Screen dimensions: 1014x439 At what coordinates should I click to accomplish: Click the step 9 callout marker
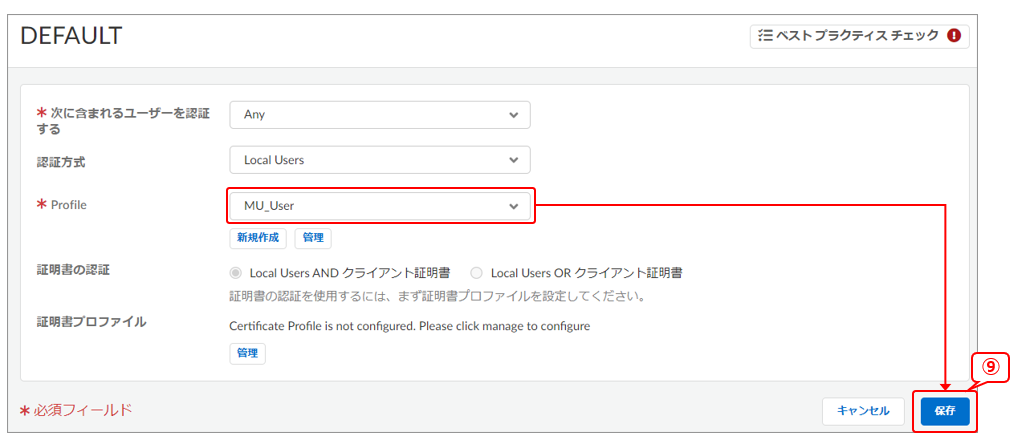click(989, 367)
